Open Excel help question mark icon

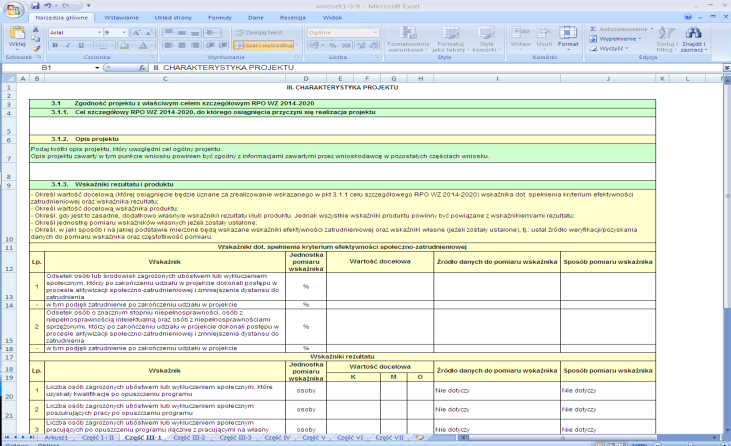[x=688, y=17]
